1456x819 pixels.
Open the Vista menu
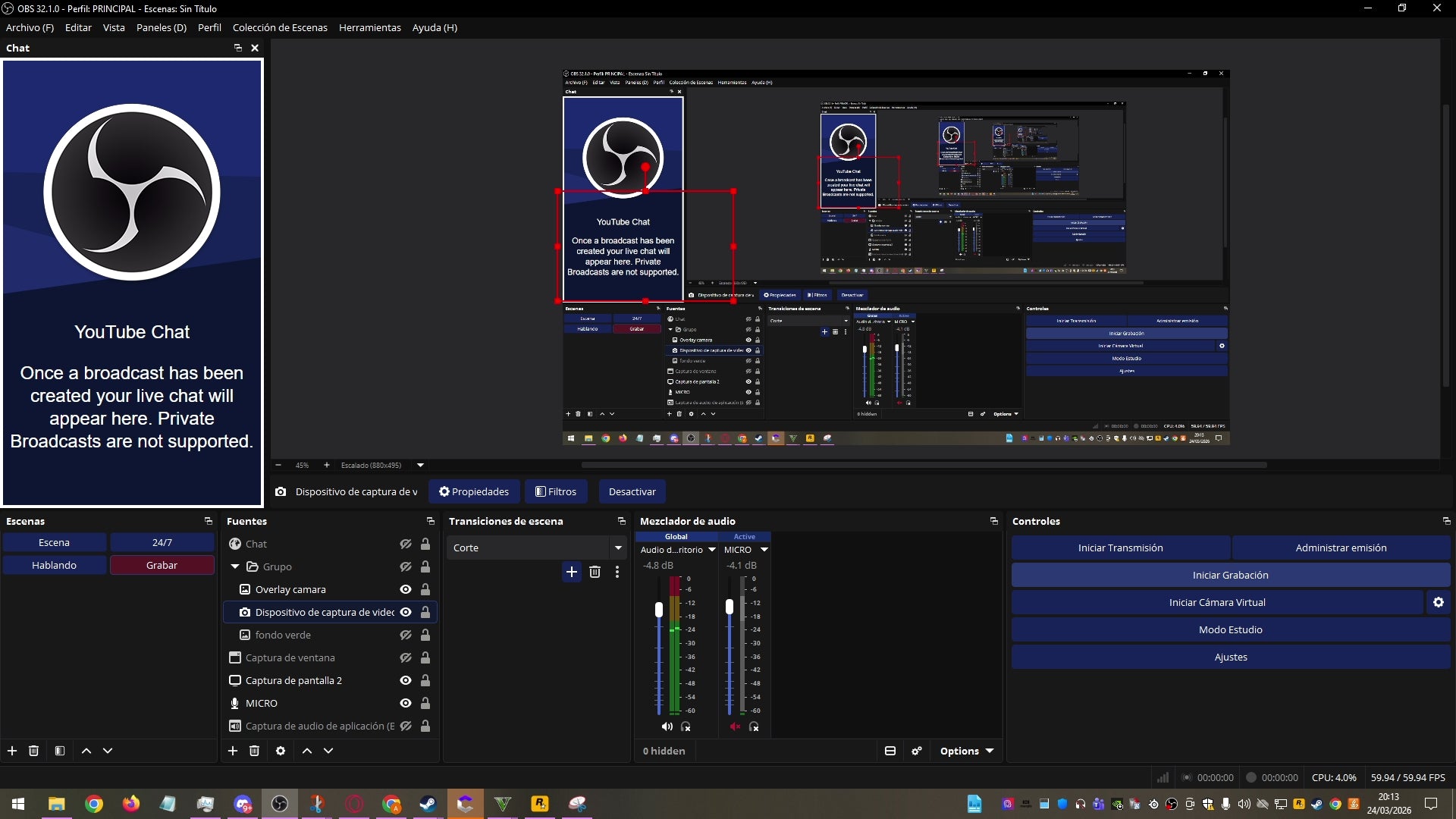(114, 27)
